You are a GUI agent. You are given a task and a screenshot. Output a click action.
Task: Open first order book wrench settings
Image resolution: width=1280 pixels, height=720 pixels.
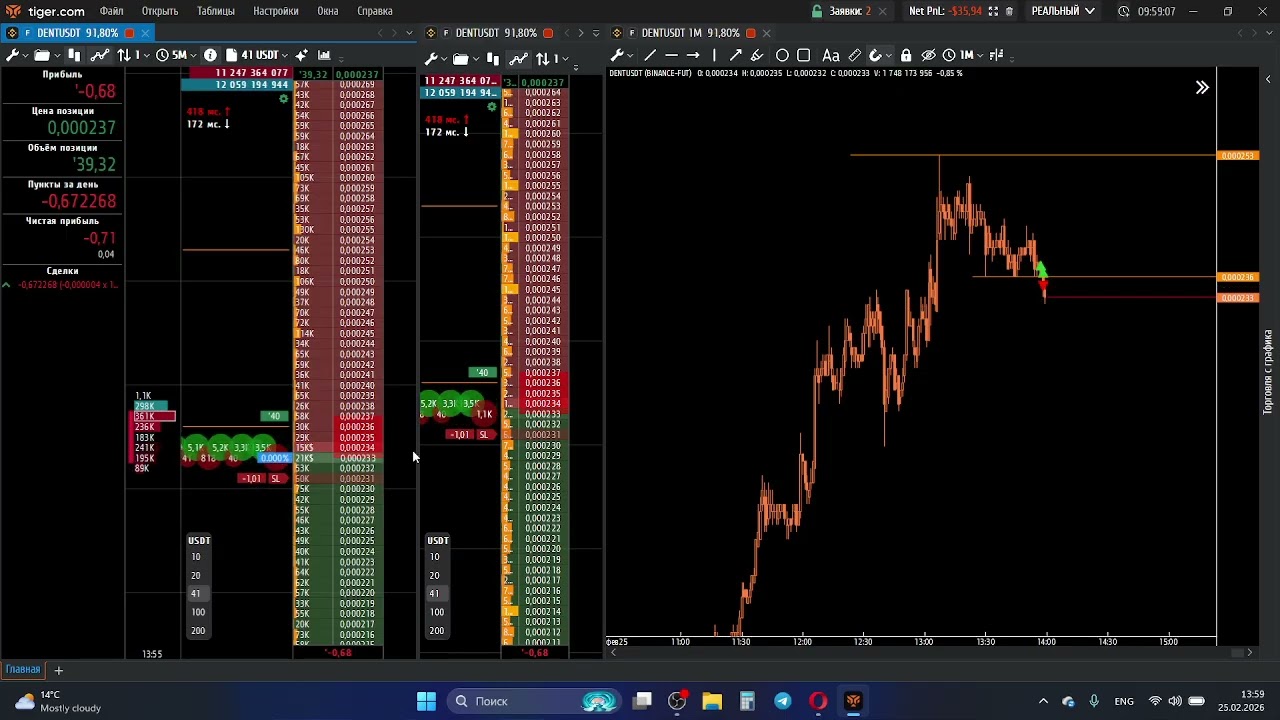(13, 56)
